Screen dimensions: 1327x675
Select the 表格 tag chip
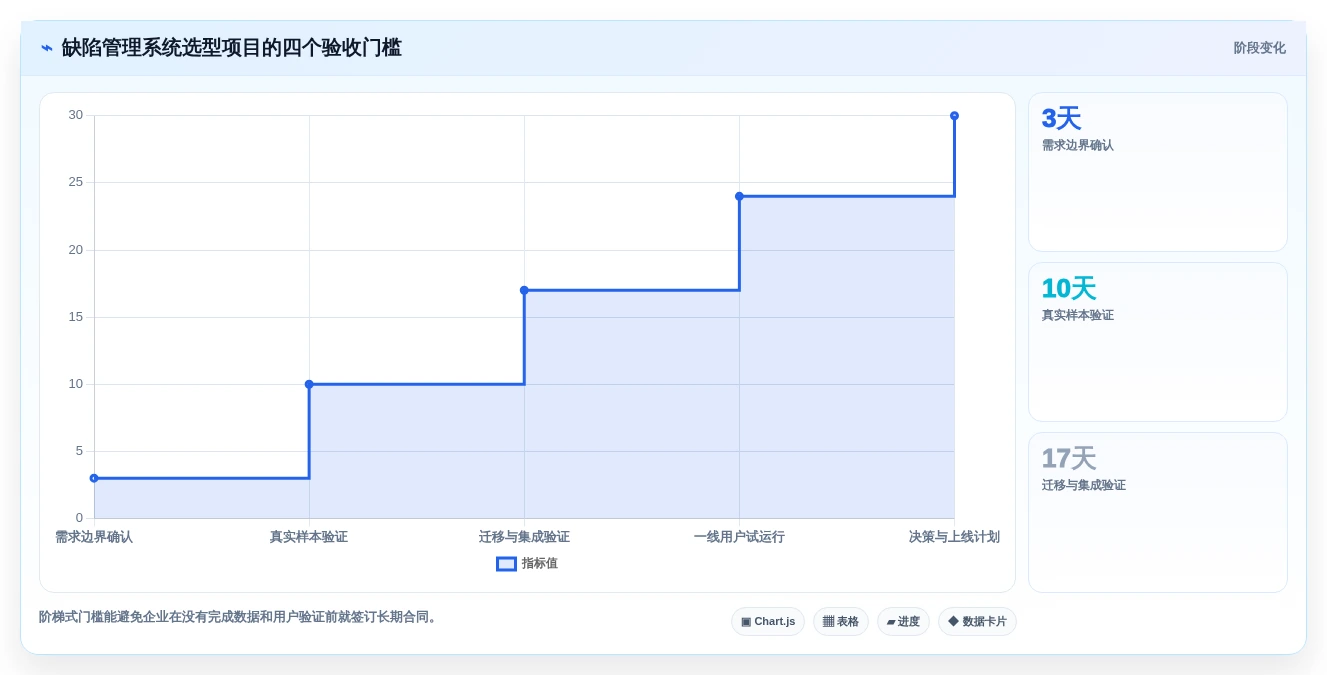point(841,622)
